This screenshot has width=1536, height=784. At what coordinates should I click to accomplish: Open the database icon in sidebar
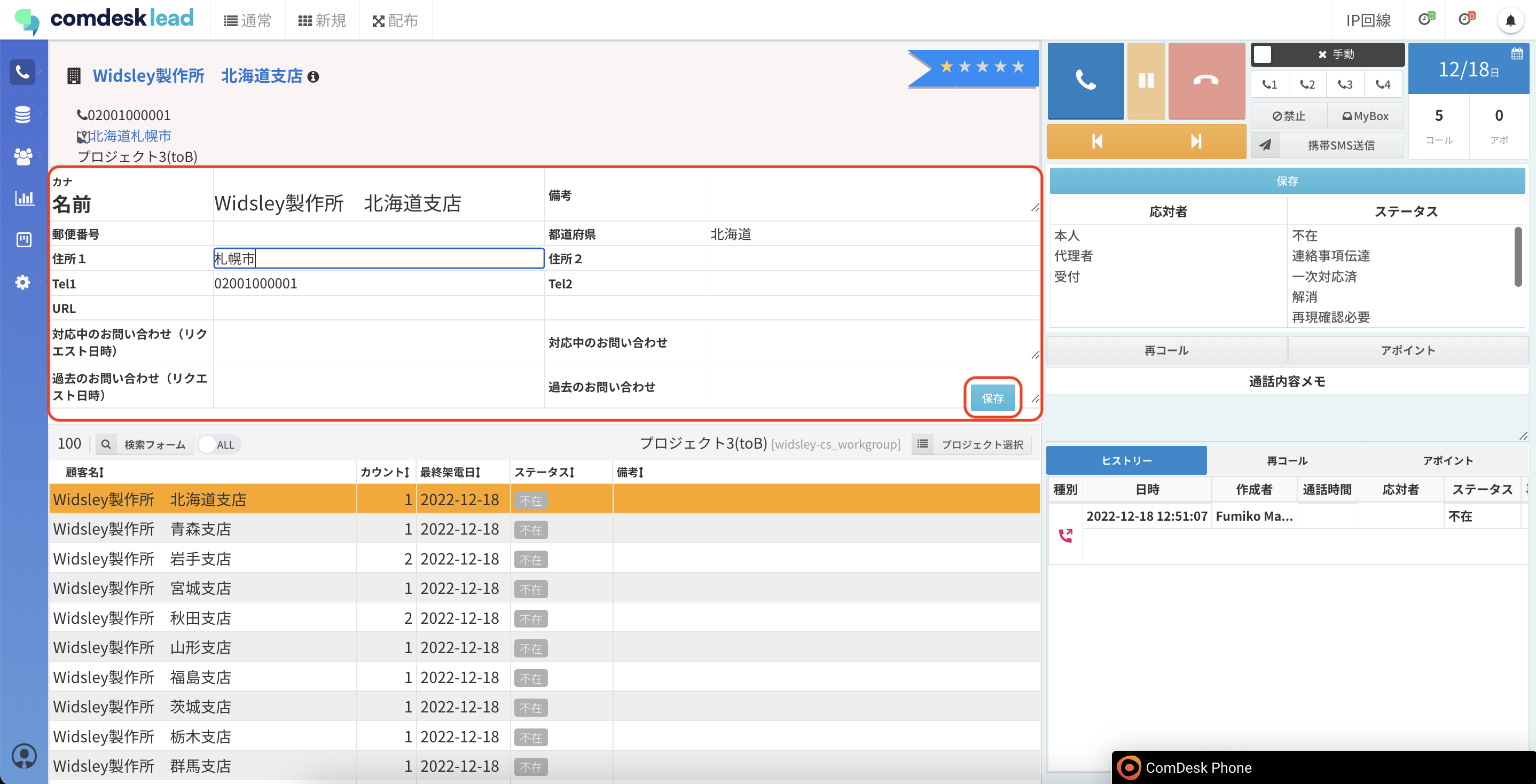click(x=22, y=114)
